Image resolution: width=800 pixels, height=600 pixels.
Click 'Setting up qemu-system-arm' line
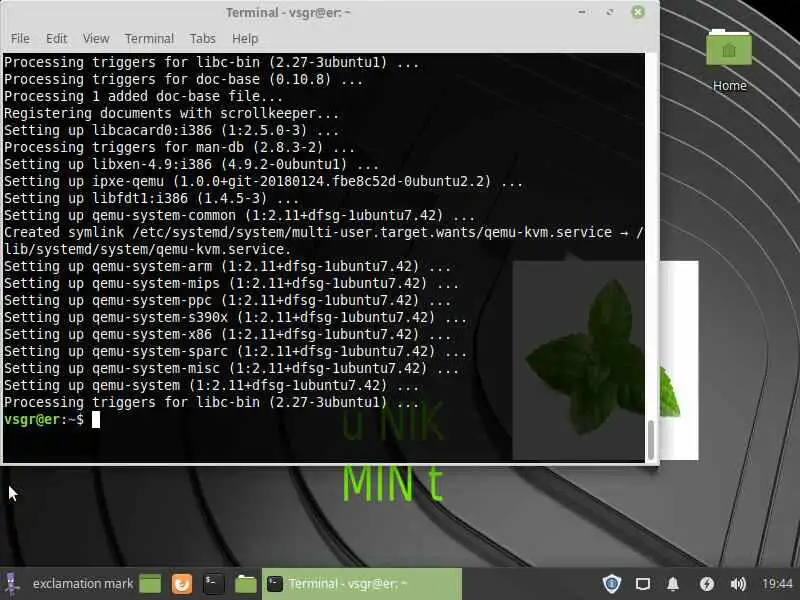coord(228,266)
